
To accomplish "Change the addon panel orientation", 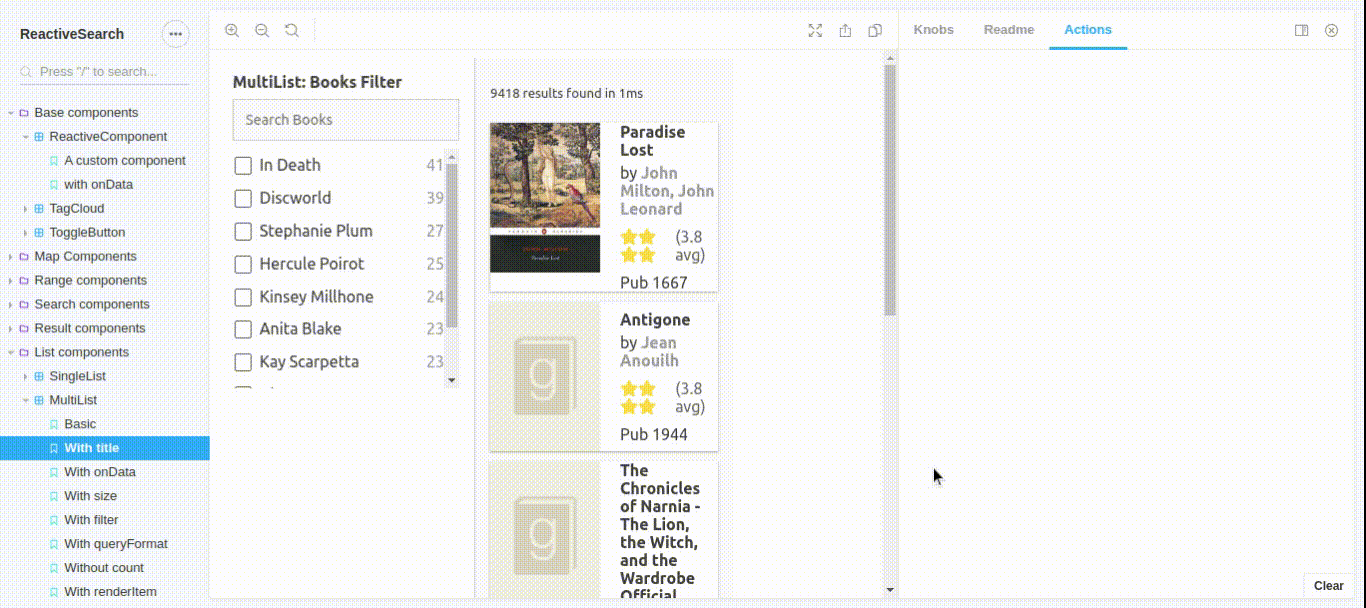I will pos(1301,30).
